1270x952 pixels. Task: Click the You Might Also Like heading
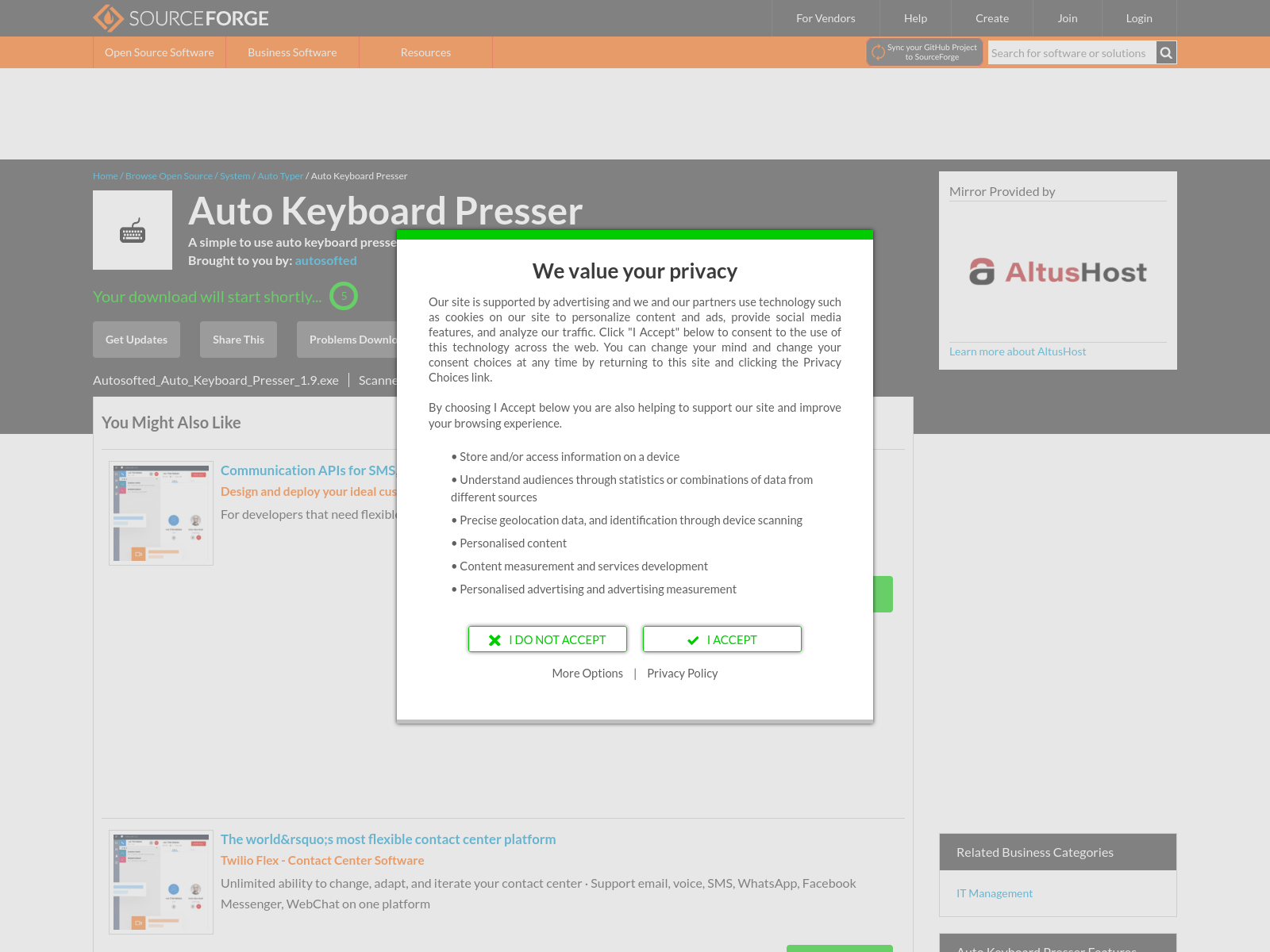coord(171,423)
